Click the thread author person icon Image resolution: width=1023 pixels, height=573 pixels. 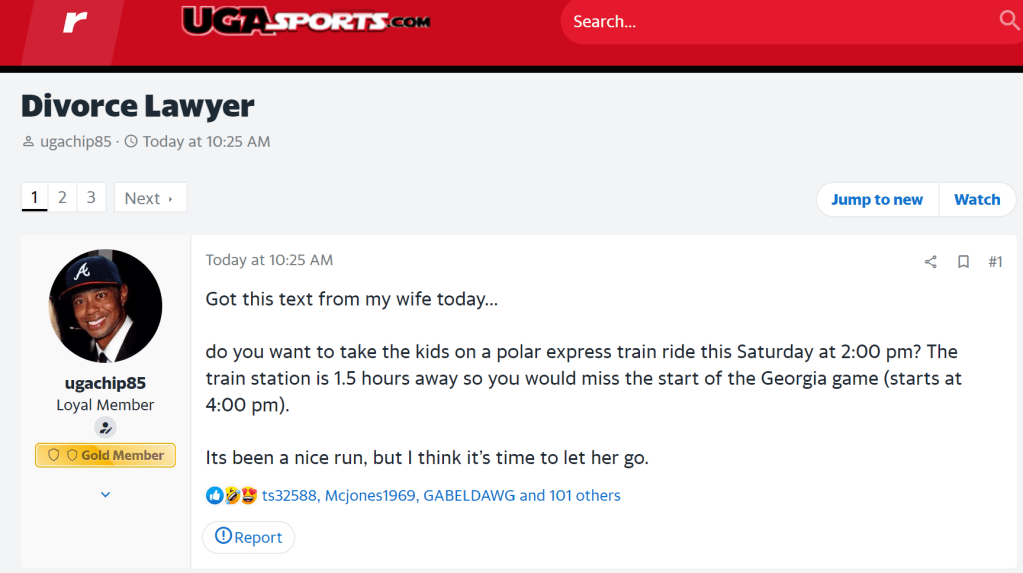click(x=28, y=142)
